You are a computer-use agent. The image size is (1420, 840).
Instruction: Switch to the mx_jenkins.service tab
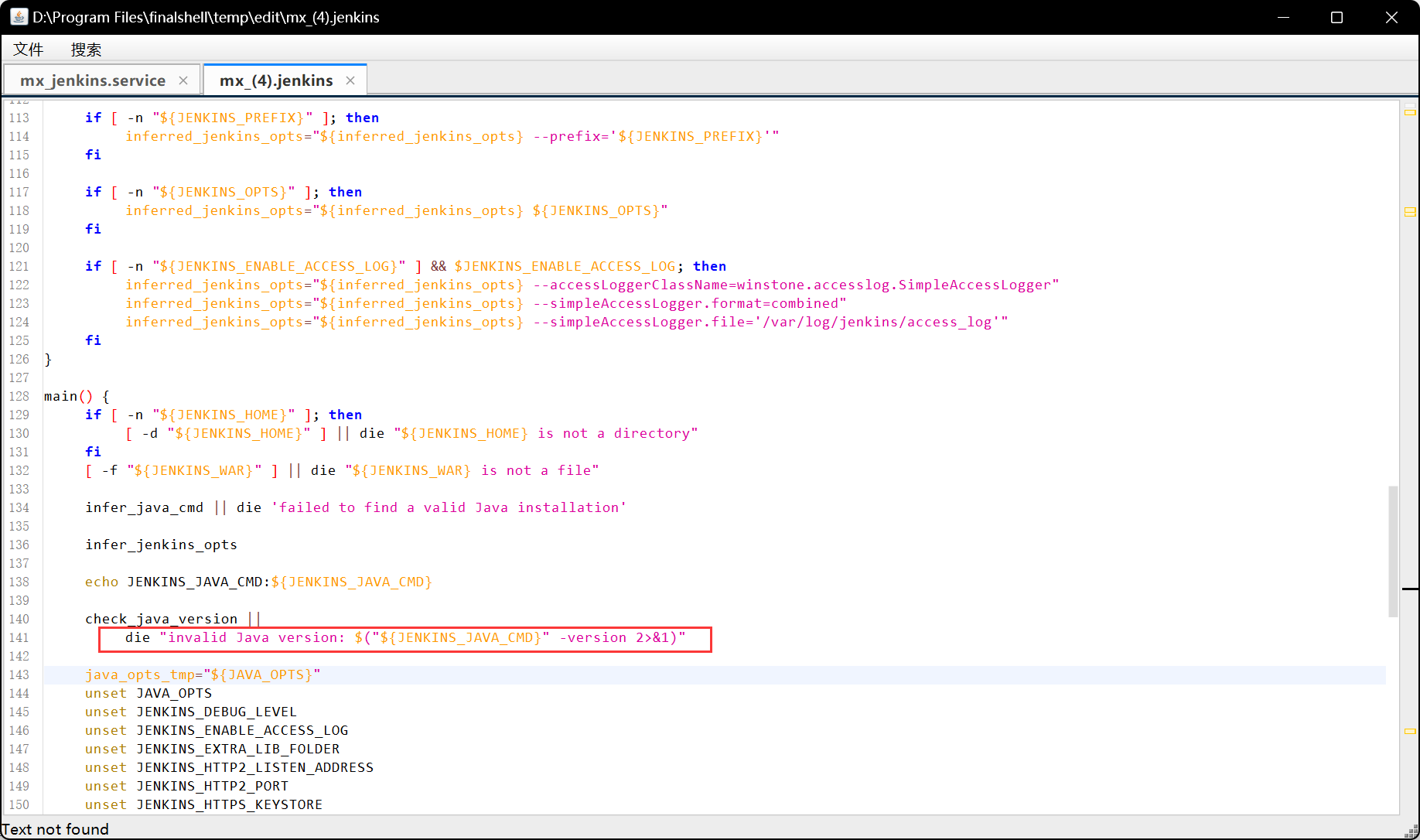pos(94,80)
